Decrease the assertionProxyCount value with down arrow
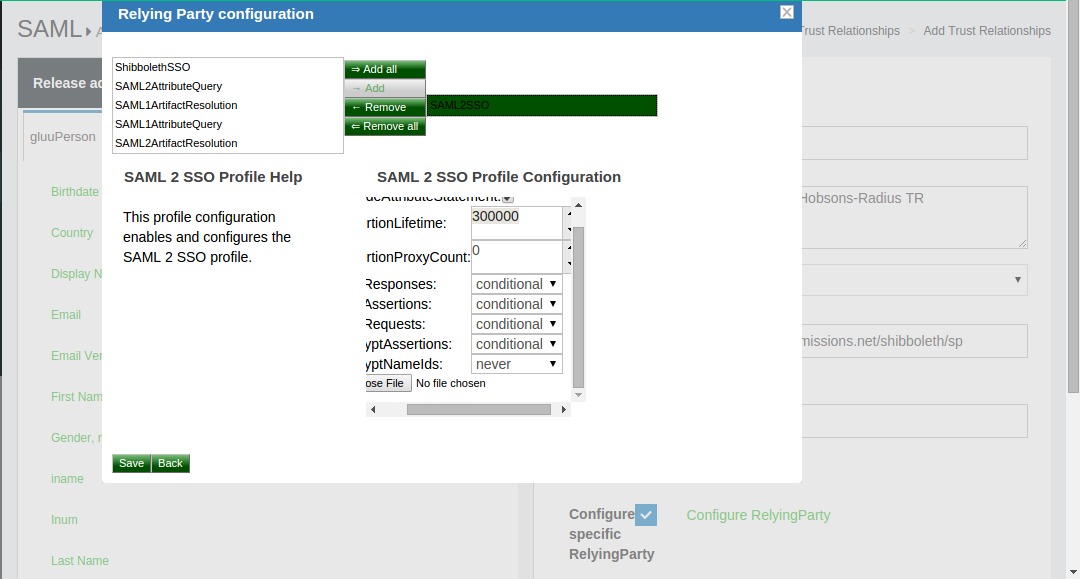This screenshot has width=1080, height=579. [x=569, y=265]
